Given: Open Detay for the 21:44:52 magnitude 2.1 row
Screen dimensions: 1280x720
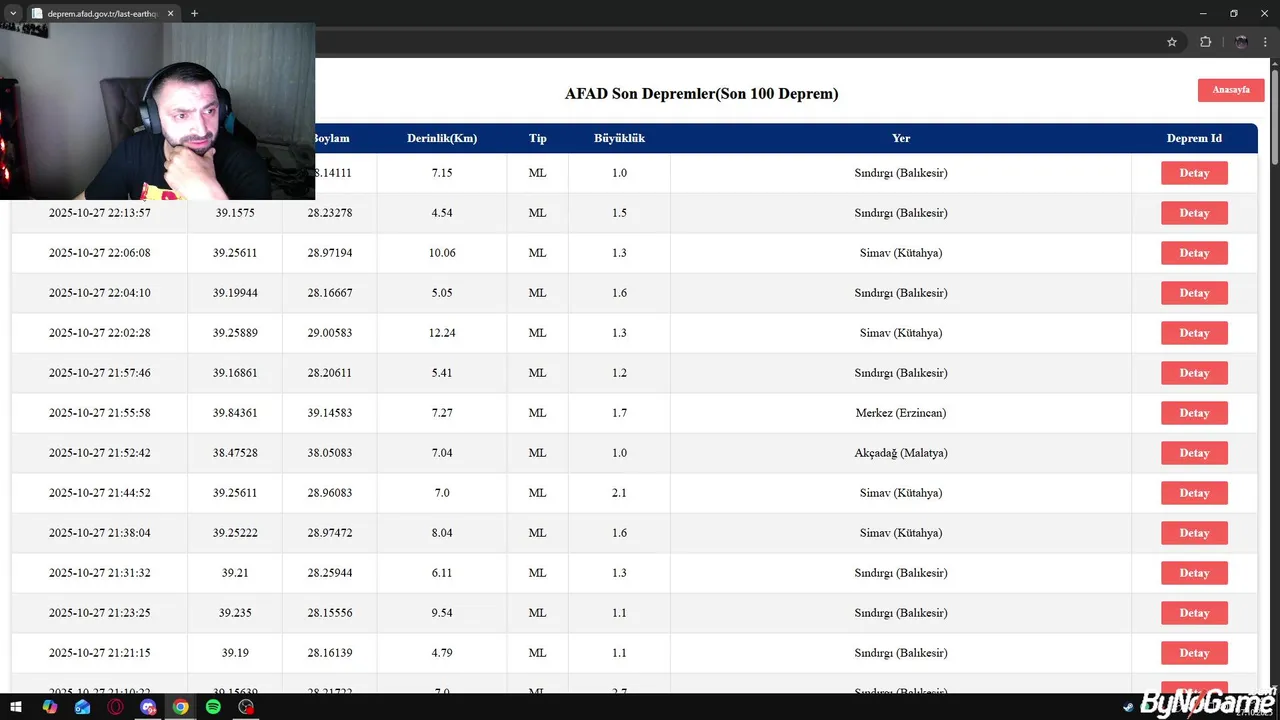Looking at the screenshot, I should (1194, 493).
